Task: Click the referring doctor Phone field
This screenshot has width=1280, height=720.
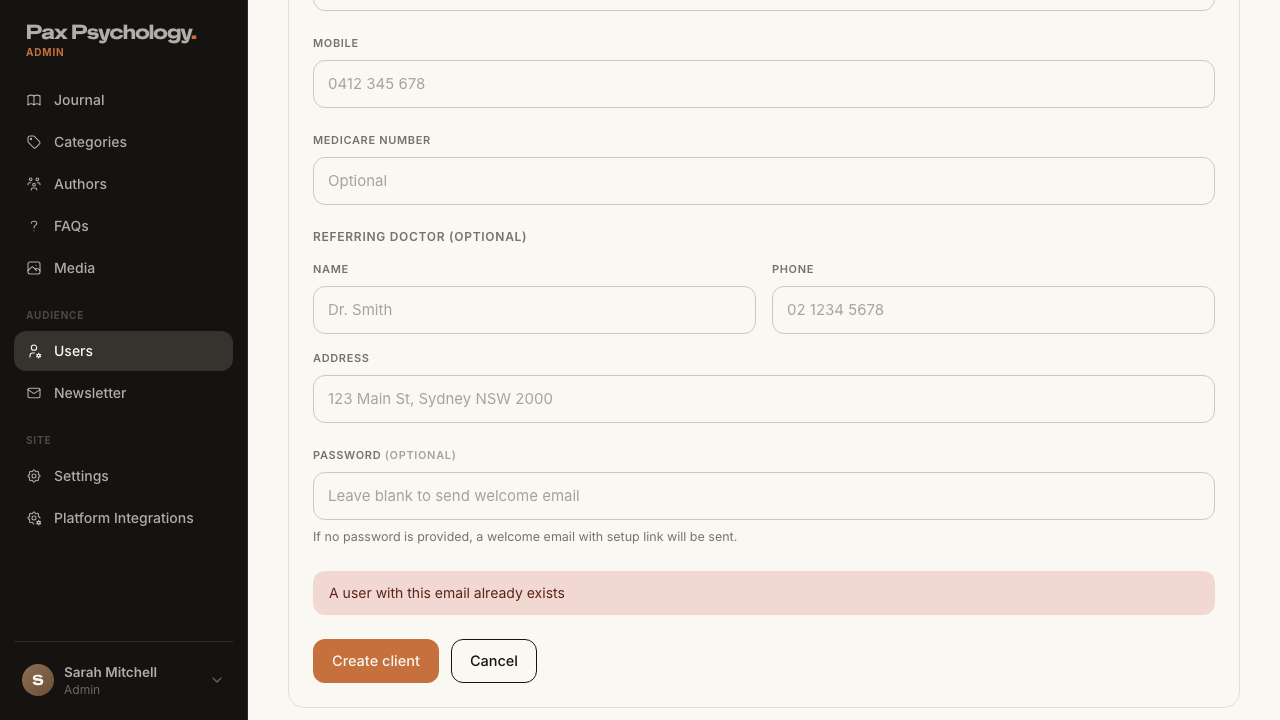Action: (993, 310)
